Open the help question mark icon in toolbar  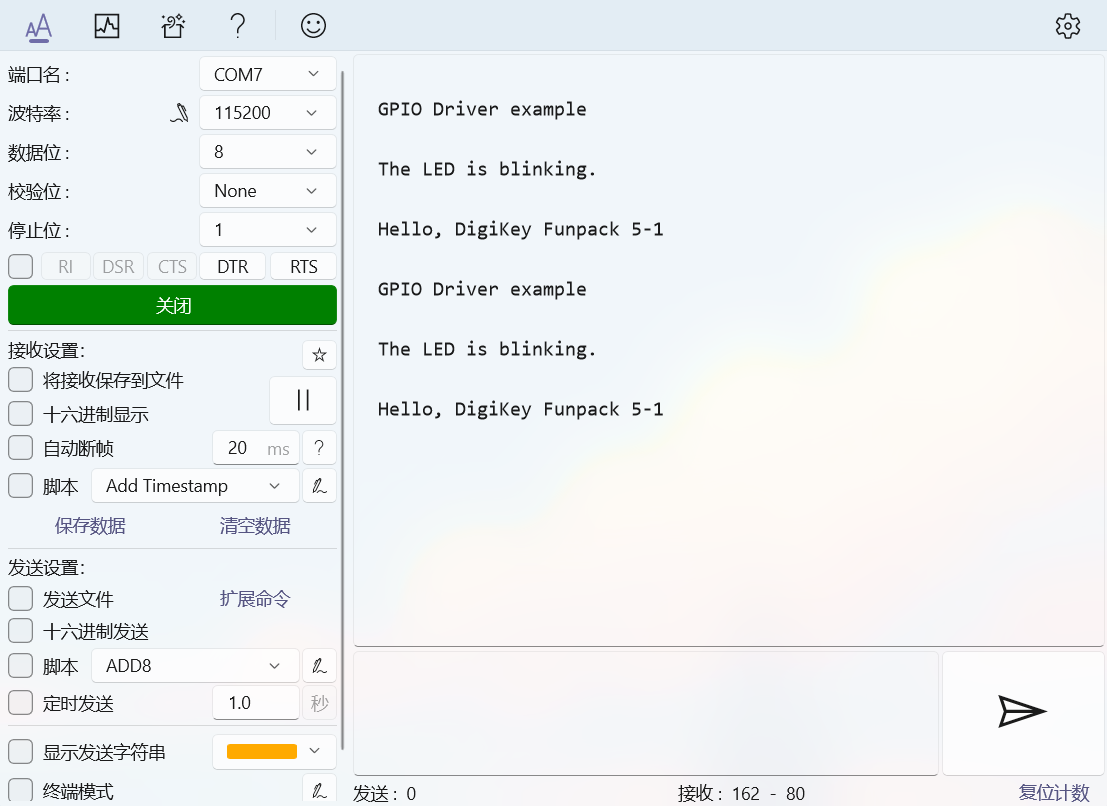tap(237, 26)
